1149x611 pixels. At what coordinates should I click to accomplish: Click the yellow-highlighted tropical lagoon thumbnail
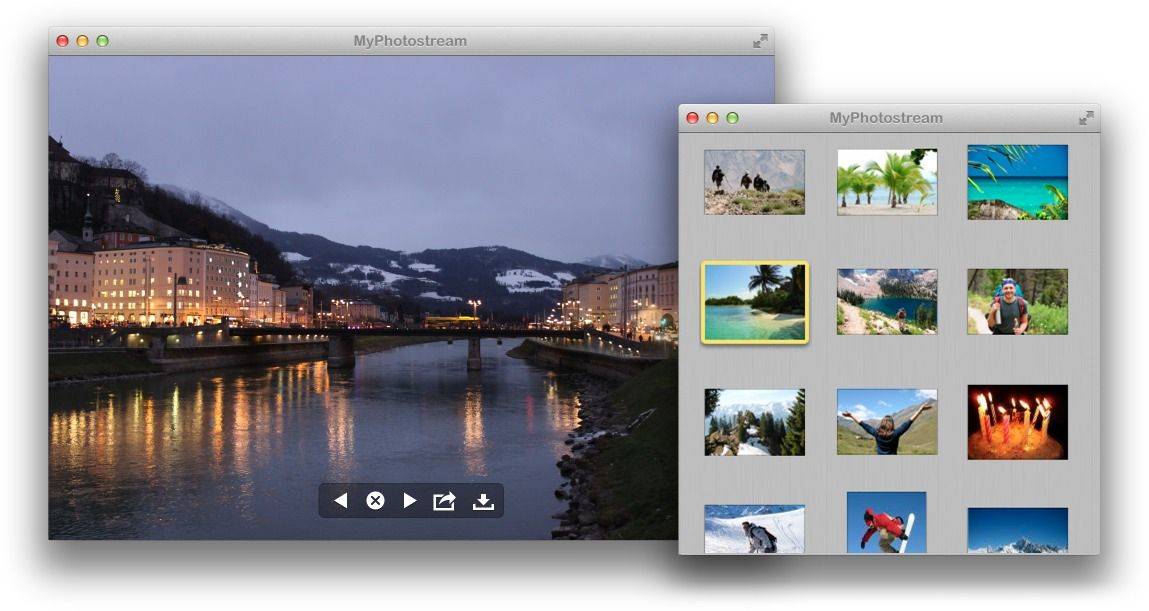point(754,302)
